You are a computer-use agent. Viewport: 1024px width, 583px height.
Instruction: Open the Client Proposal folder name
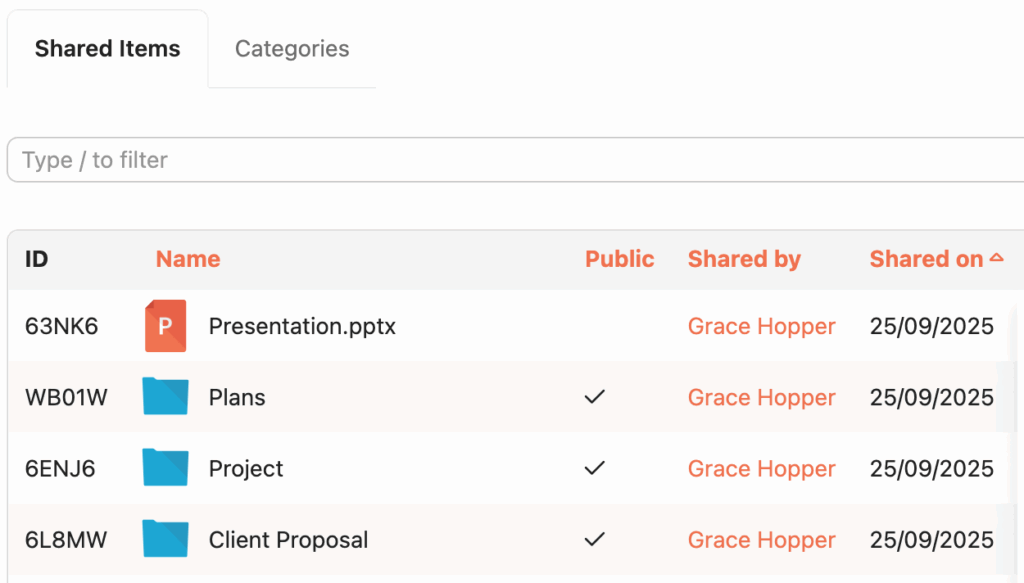(288, 540)
